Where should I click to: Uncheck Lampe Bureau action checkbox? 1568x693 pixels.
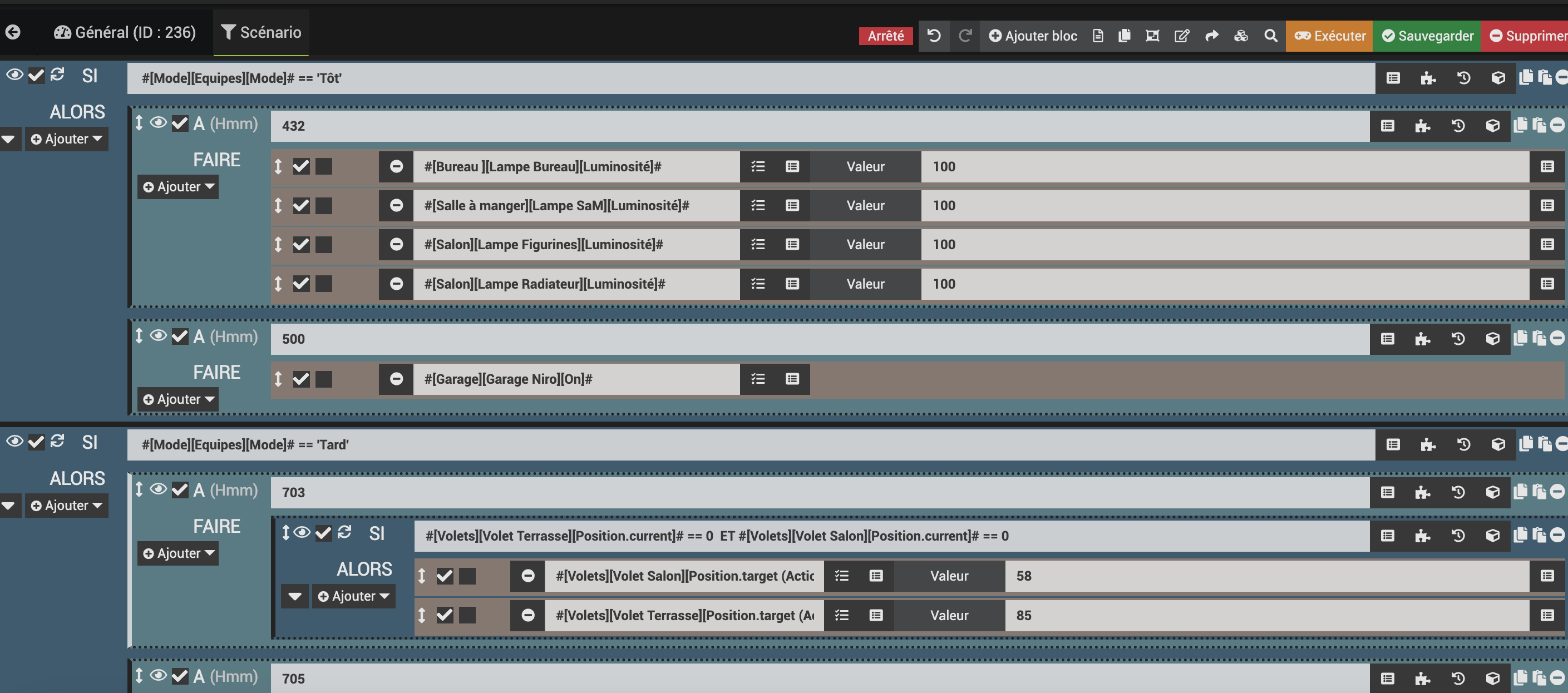pos(302,167)
